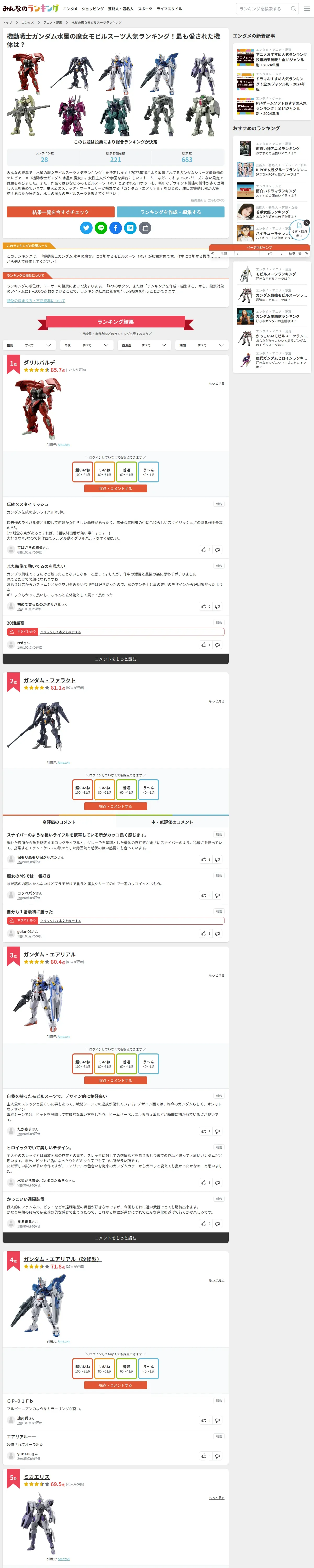
Task: Click 採点・コメントする under ガンダム・ファラクト
Action: [x=115, y=806]
